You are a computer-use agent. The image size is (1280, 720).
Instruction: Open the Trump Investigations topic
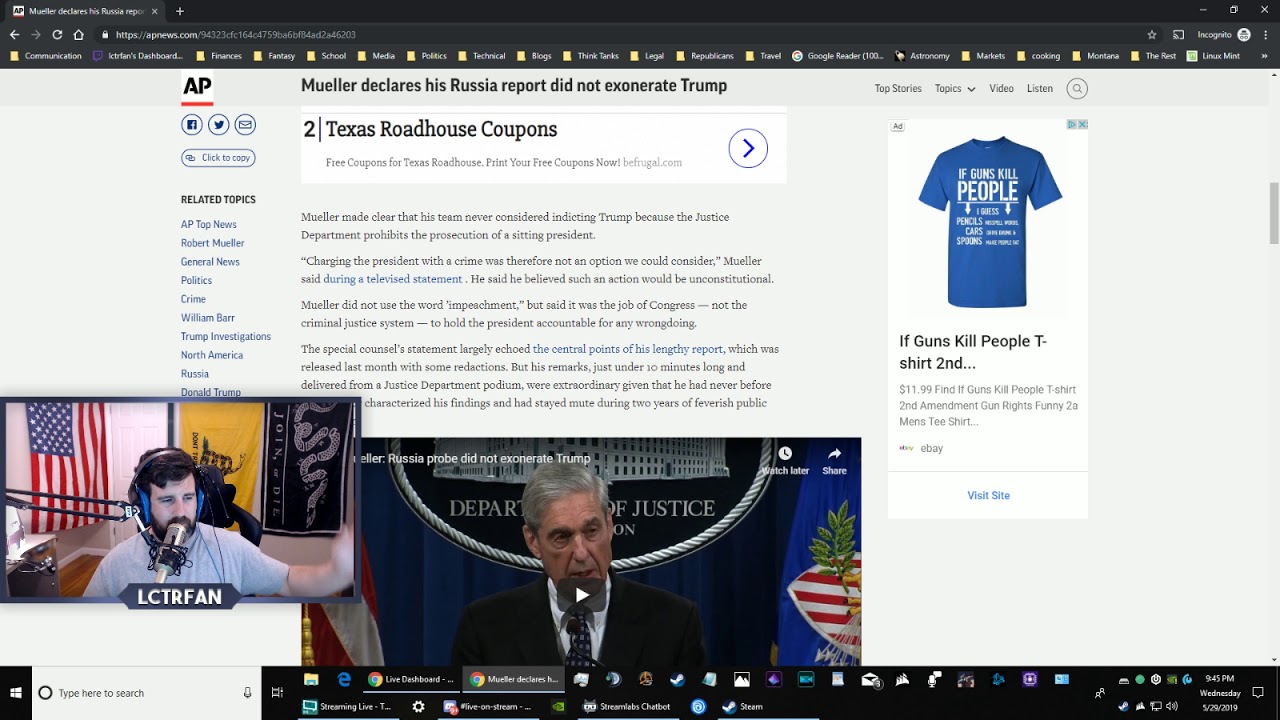(226, 337)
